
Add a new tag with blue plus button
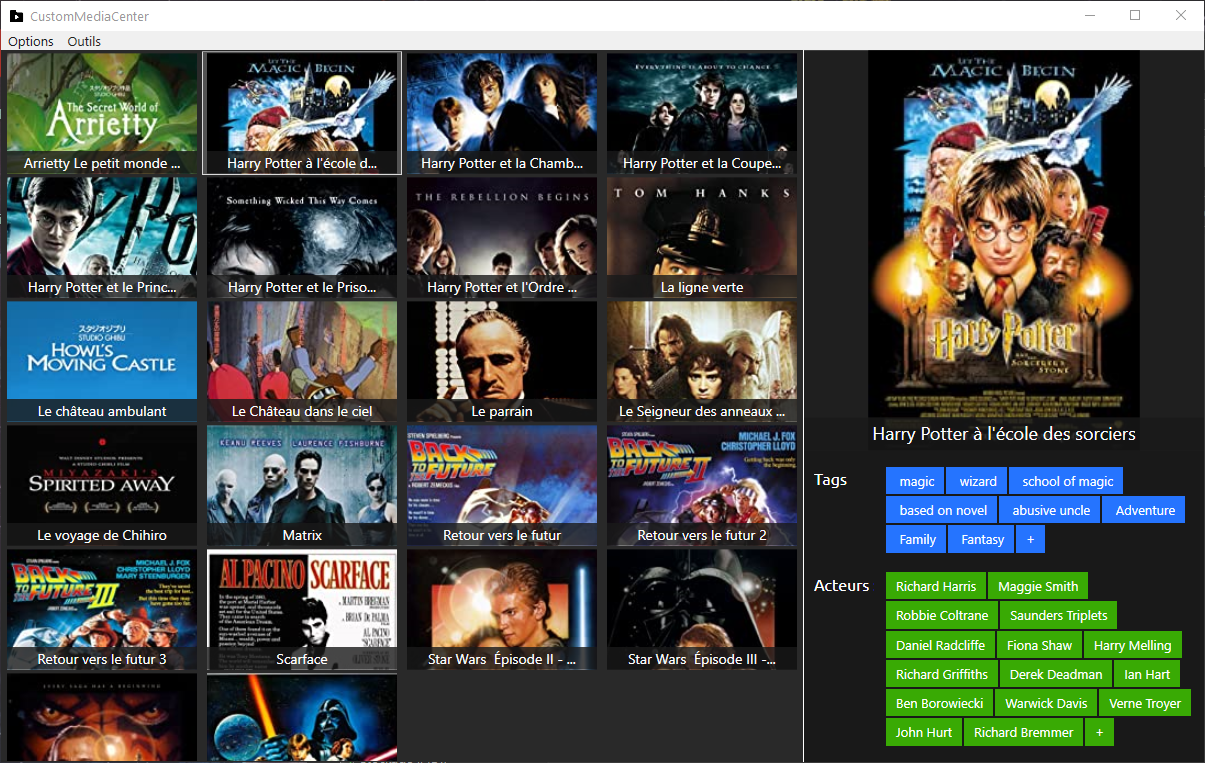pyautogui.click(x=1030, y=539)
